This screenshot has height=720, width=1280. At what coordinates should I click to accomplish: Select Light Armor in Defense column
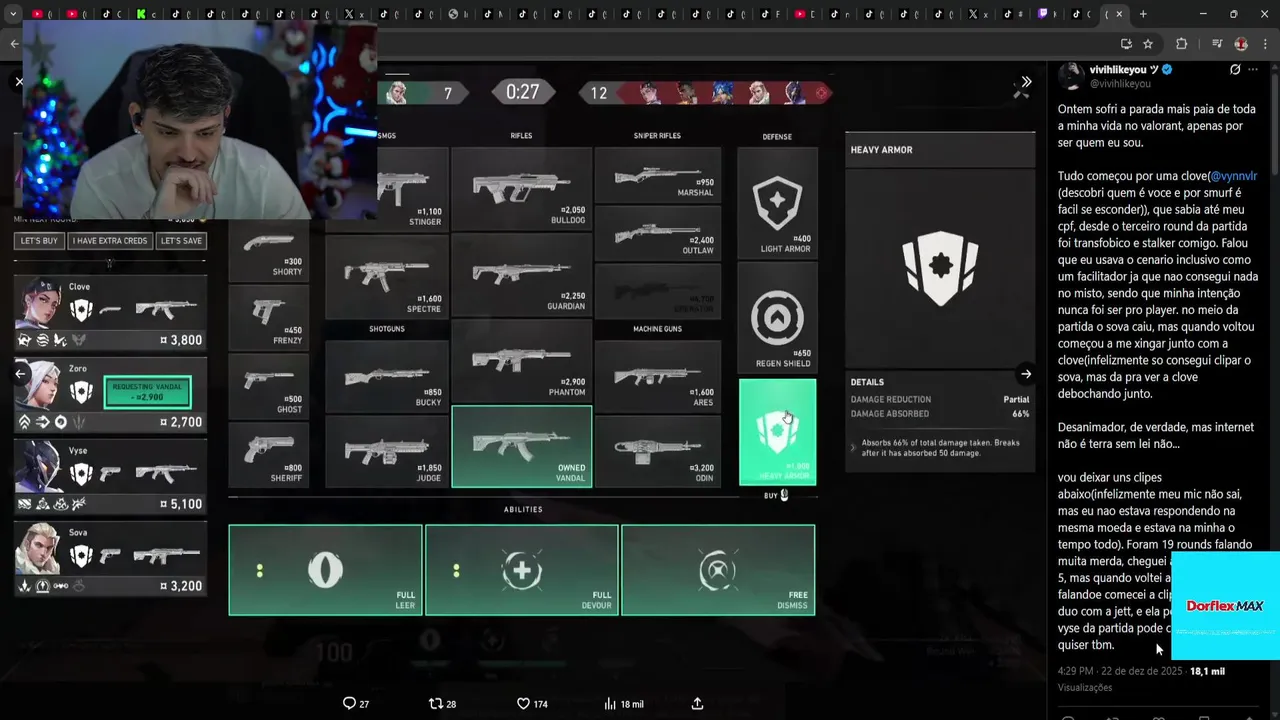(x=777, y=203)
